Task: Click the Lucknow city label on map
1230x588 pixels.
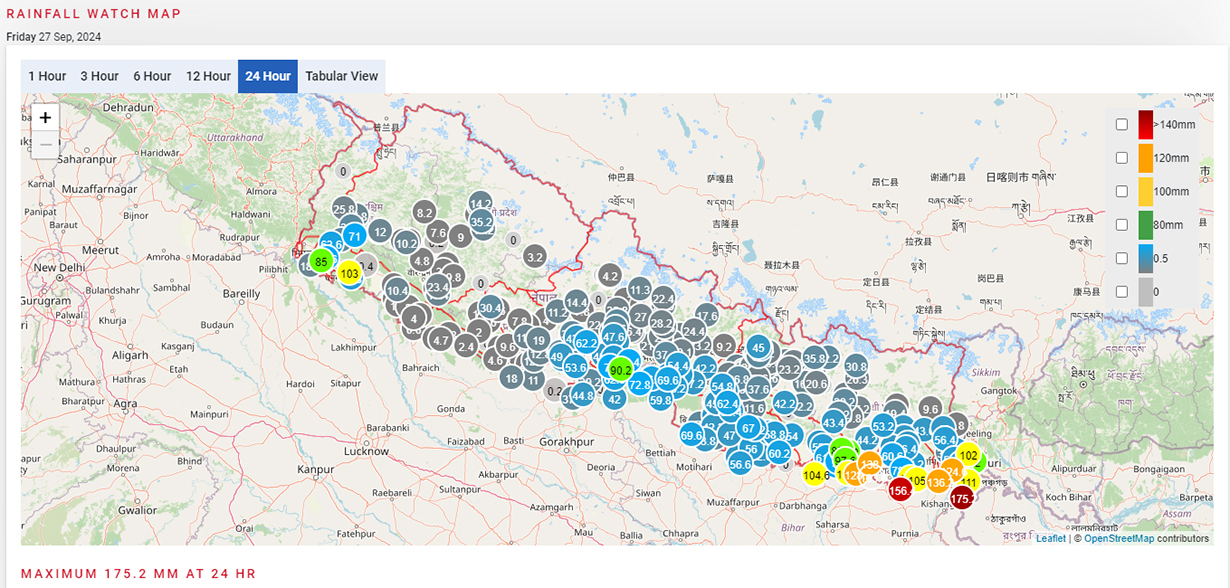Action: tap(365, 452)
